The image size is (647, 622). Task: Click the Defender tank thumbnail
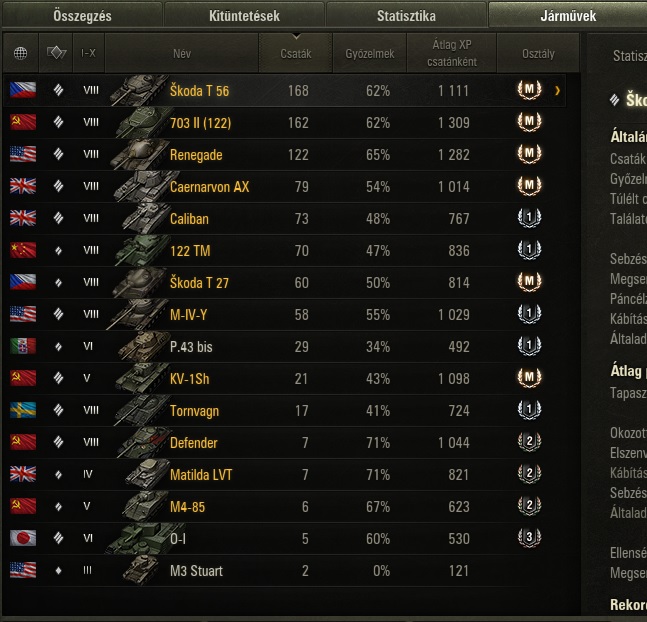click(142, 442)
